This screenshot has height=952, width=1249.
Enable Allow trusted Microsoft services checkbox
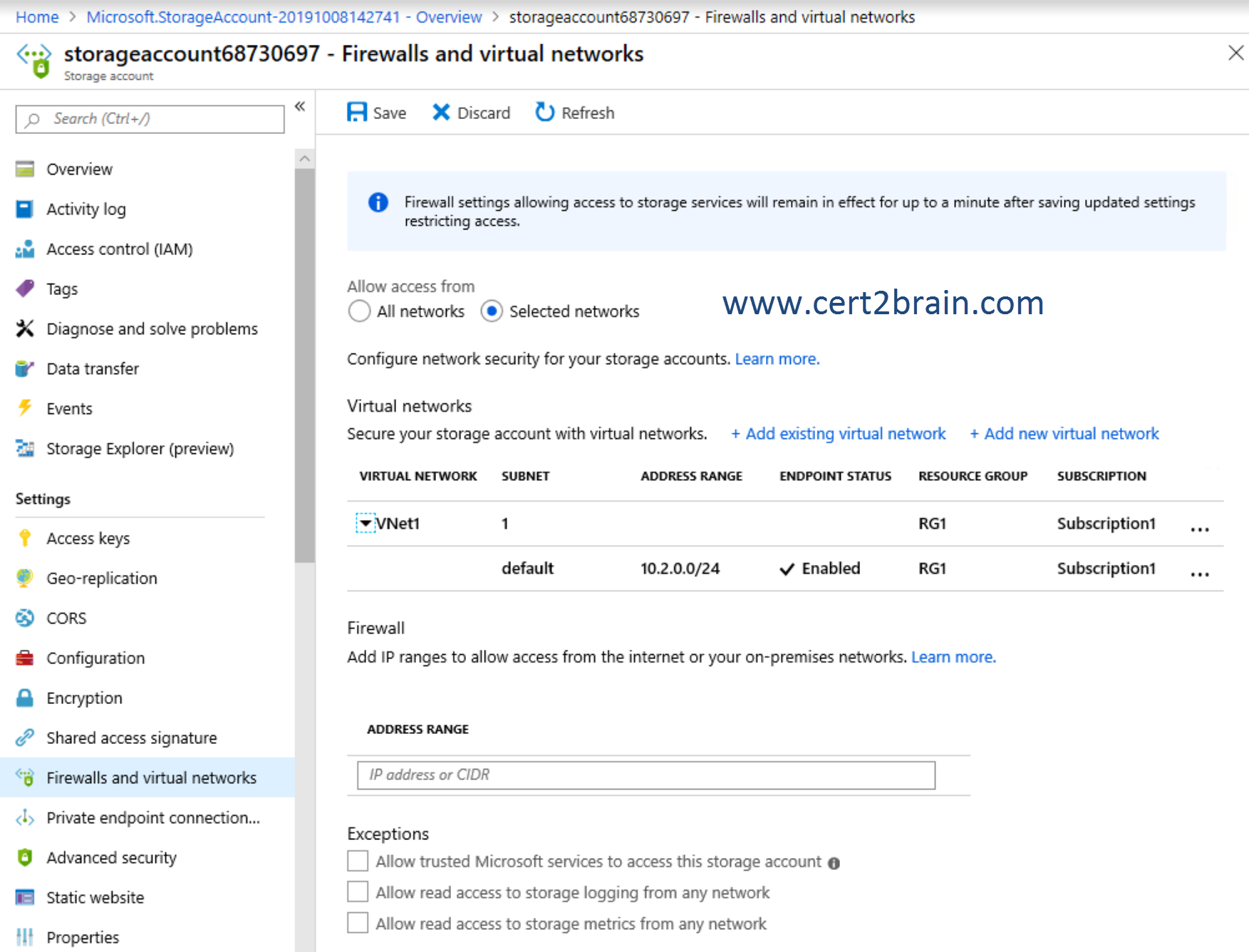[x=358, y=862]
